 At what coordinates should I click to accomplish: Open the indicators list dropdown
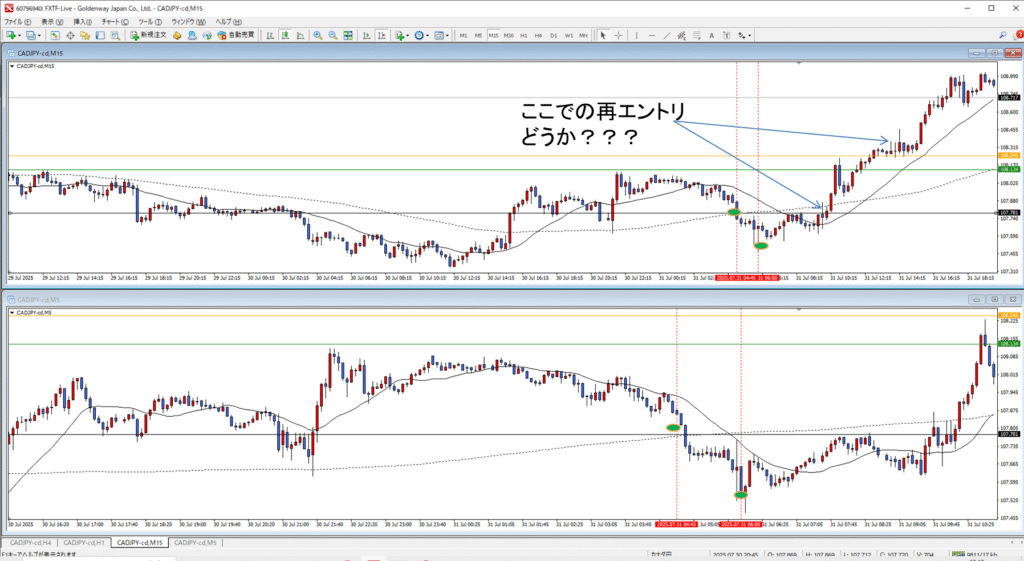(x=402, y=35)
